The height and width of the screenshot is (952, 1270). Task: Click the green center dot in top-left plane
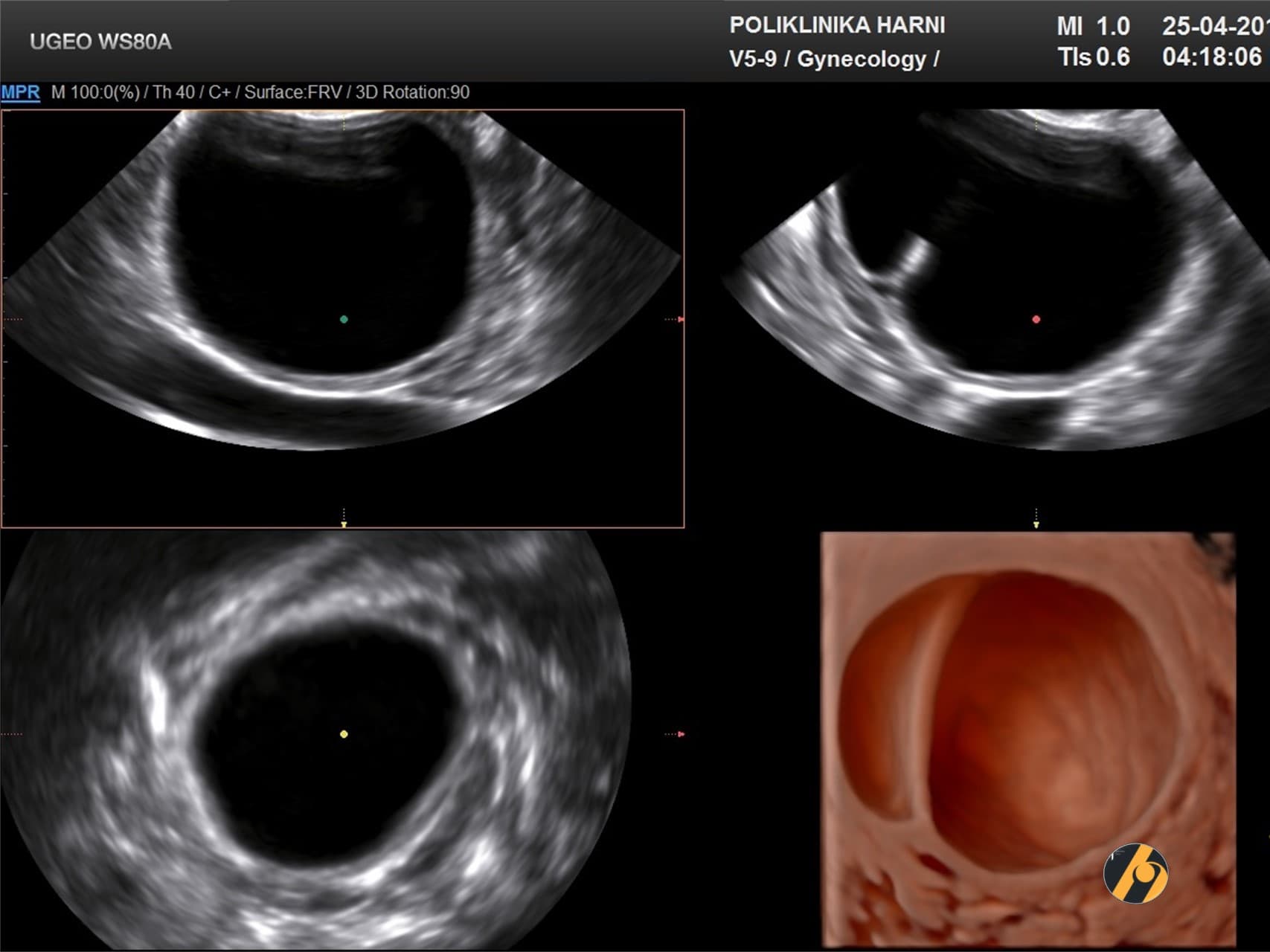[x=344, y=319]
